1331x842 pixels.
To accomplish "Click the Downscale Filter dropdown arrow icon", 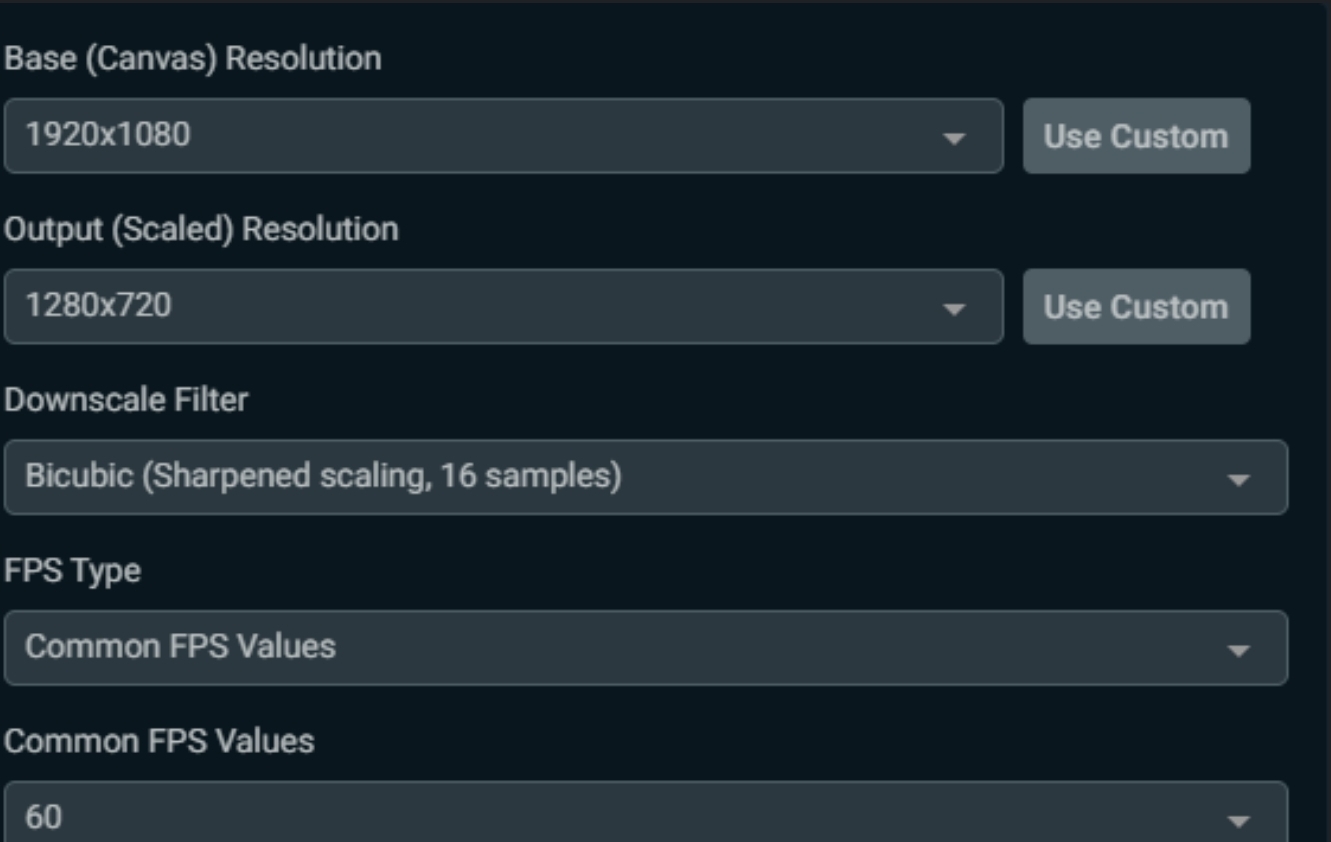I will [1238, 480].
